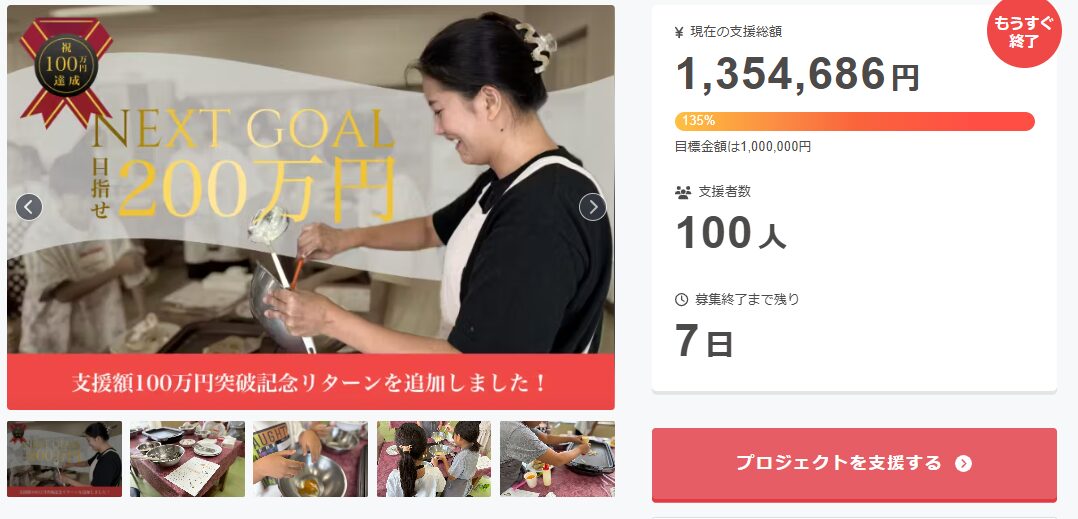Click the total amount 1,354,686円
This screenshot has height=519, width=1078.
[798, 74]
